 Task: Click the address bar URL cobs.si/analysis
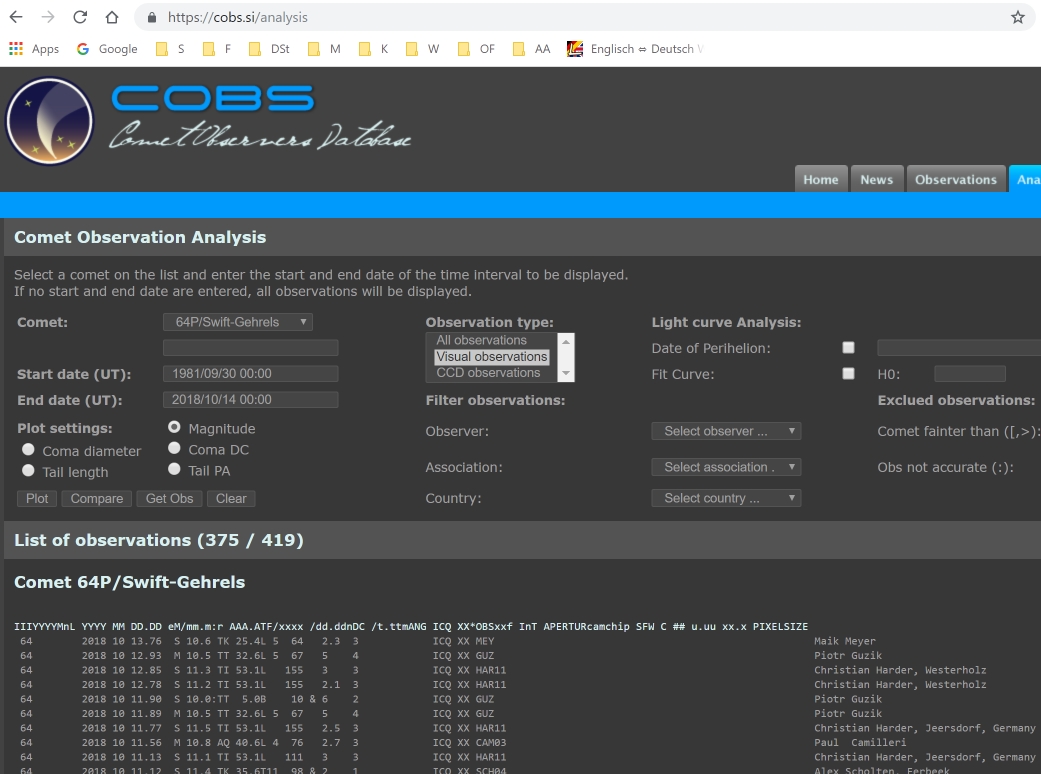click(238, 17)
